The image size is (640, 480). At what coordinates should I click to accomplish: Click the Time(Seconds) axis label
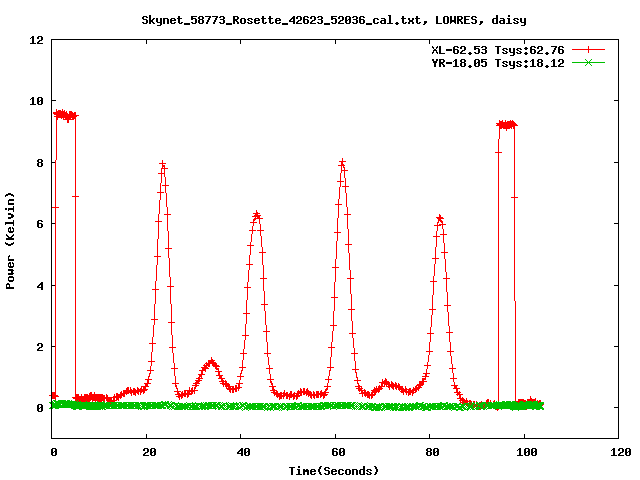(334, 471)
